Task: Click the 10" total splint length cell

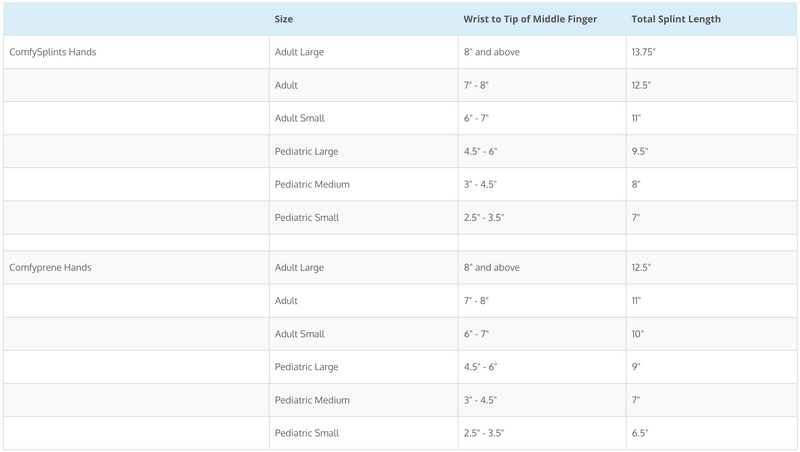Action: (x=637, y=334)
